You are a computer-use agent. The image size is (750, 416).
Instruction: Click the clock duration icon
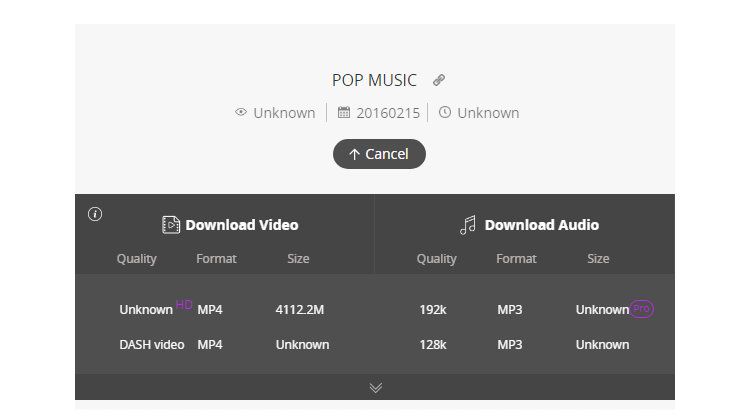point(445,112)
